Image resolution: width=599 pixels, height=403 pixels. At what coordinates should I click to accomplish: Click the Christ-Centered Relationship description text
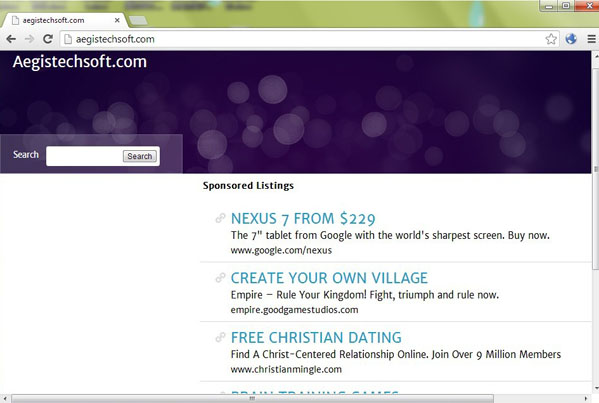pos(396,354)
